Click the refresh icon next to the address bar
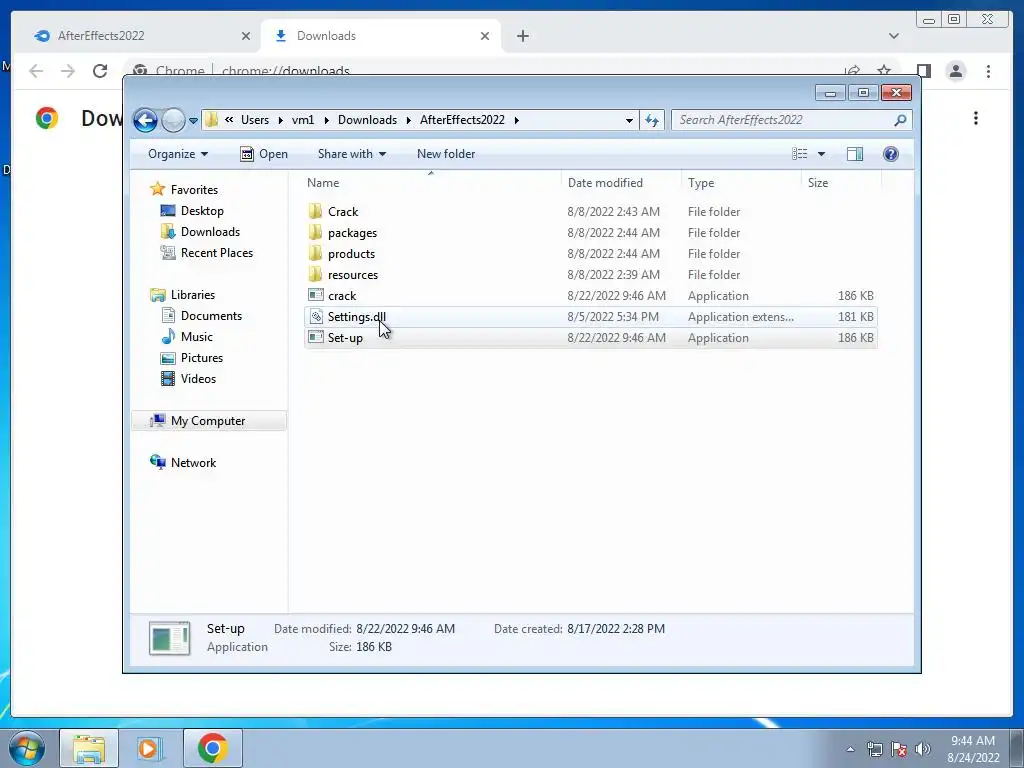This screenshot has height=768, width=1024. pyautogui.click(x=652, y=120)
